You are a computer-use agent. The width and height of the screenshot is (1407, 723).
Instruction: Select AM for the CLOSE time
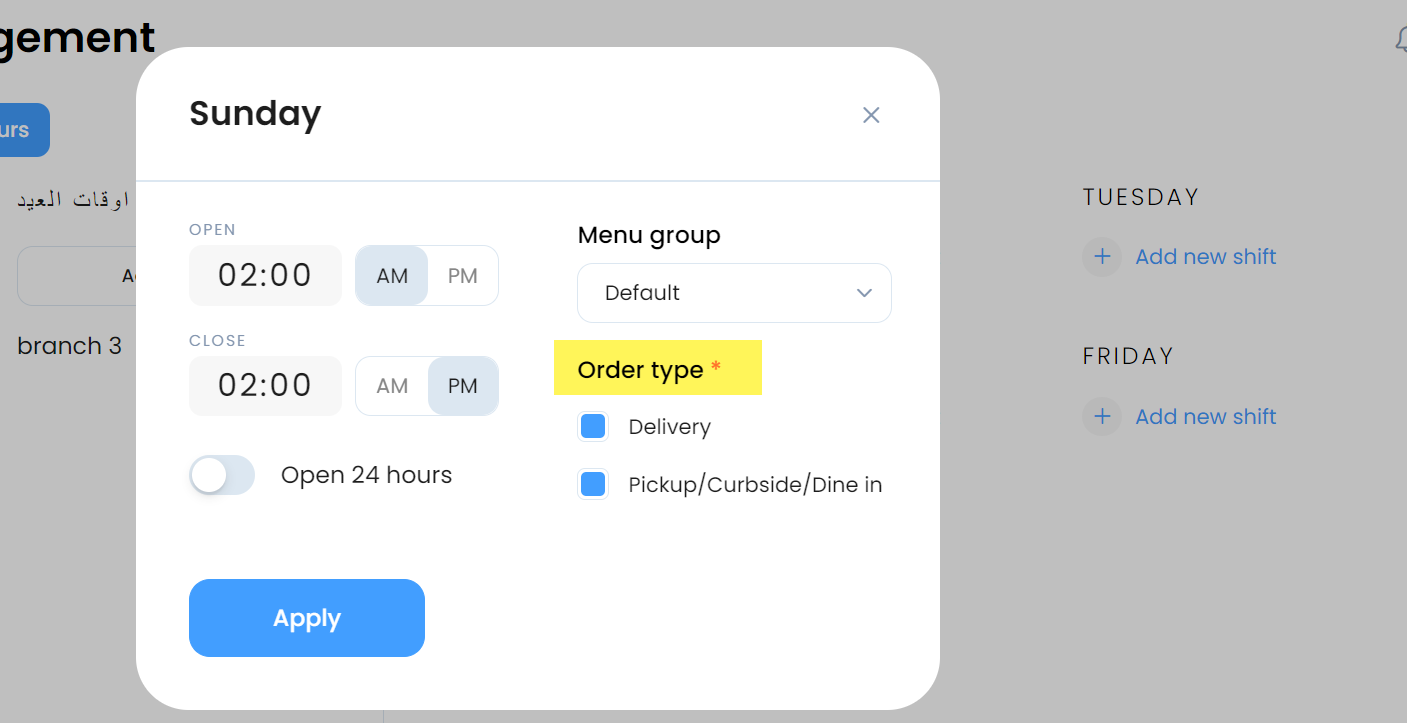pos(392,386)
